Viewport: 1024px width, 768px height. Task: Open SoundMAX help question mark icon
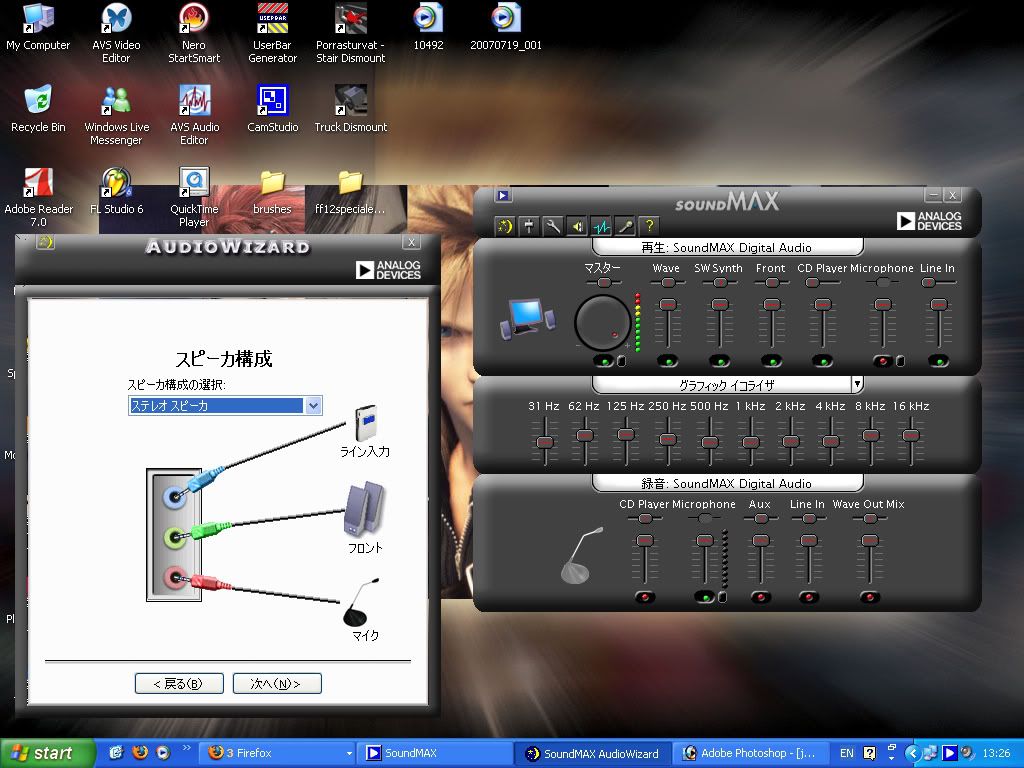click(650, 226)
